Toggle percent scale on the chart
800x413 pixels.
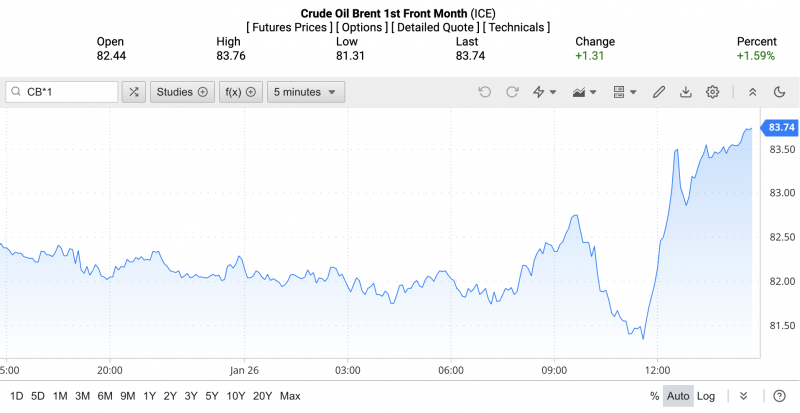tap(654, 396)
